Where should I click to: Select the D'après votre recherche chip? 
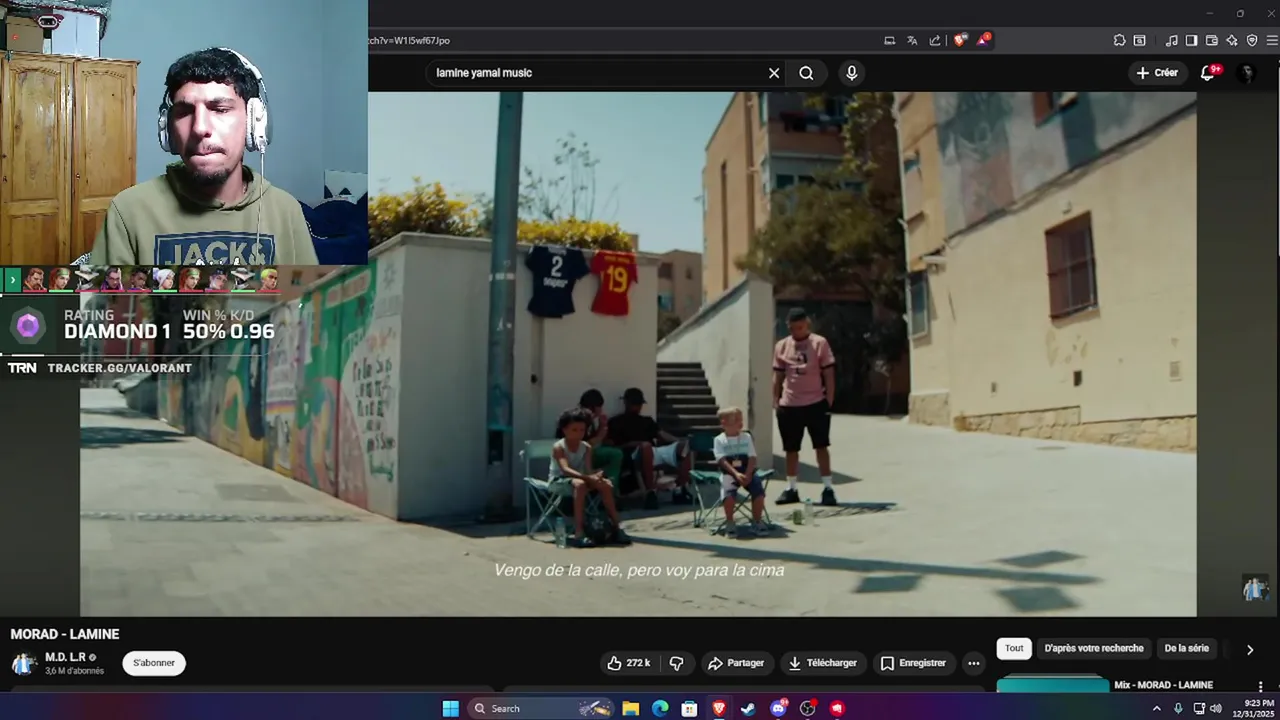click(x=1094, y=648)
